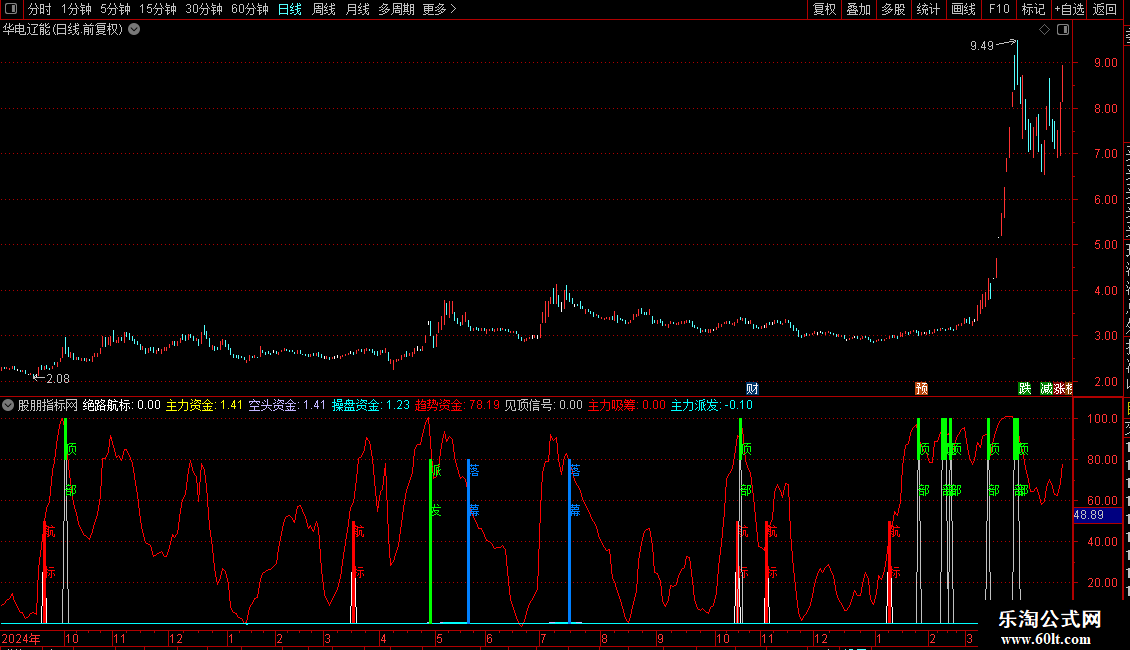Switch to 周线 weekly chart
The width and height of the screenshot is (1130, 650).
tap(324, 9)
